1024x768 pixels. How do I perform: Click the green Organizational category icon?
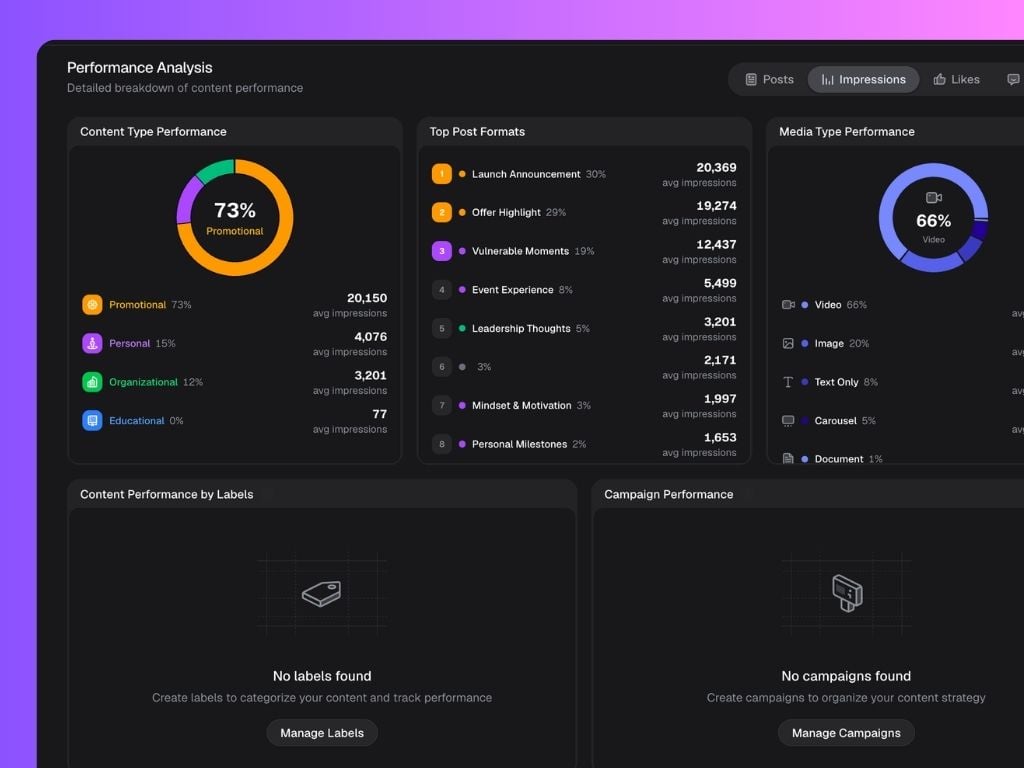click(92, 382)
